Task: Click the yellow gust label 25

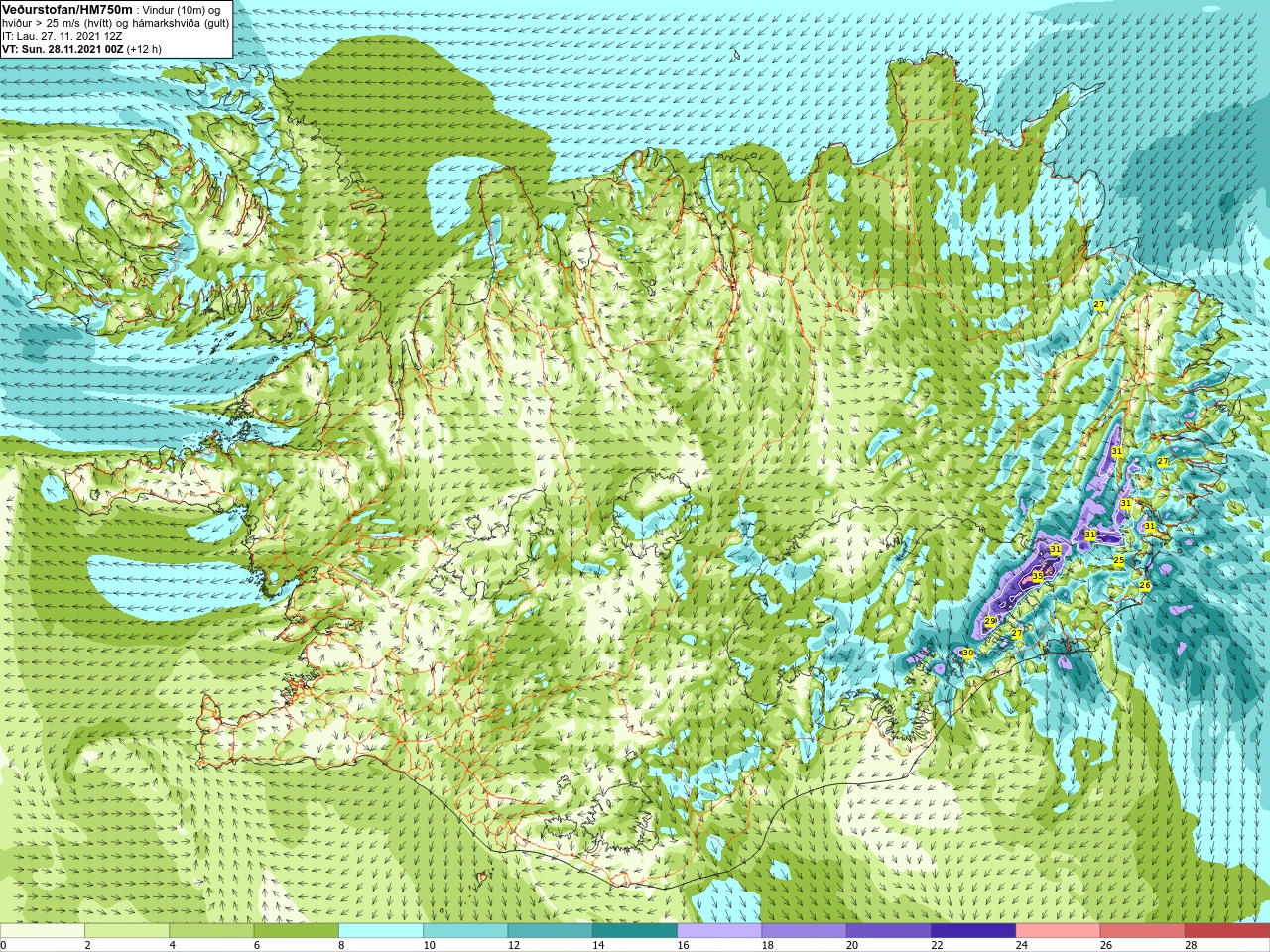Action: pos(1119,561)
